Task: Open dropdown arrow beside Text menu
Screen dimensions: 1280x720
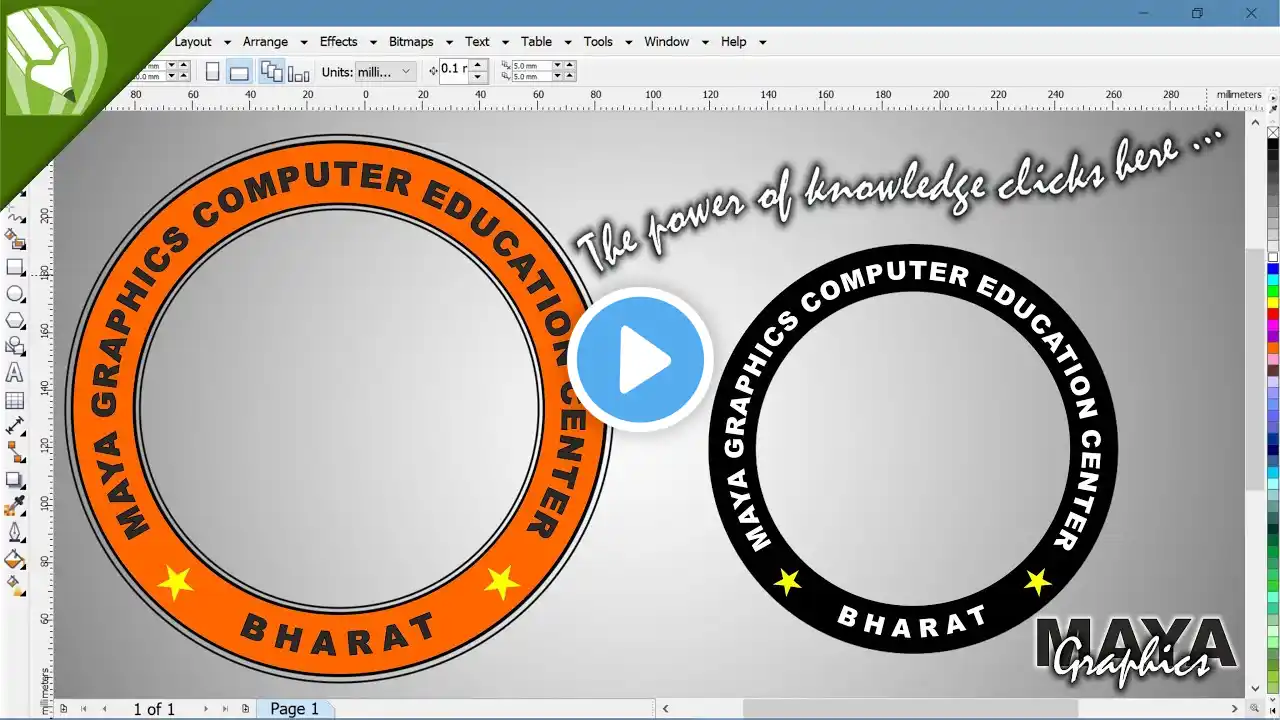Action: 505,42
